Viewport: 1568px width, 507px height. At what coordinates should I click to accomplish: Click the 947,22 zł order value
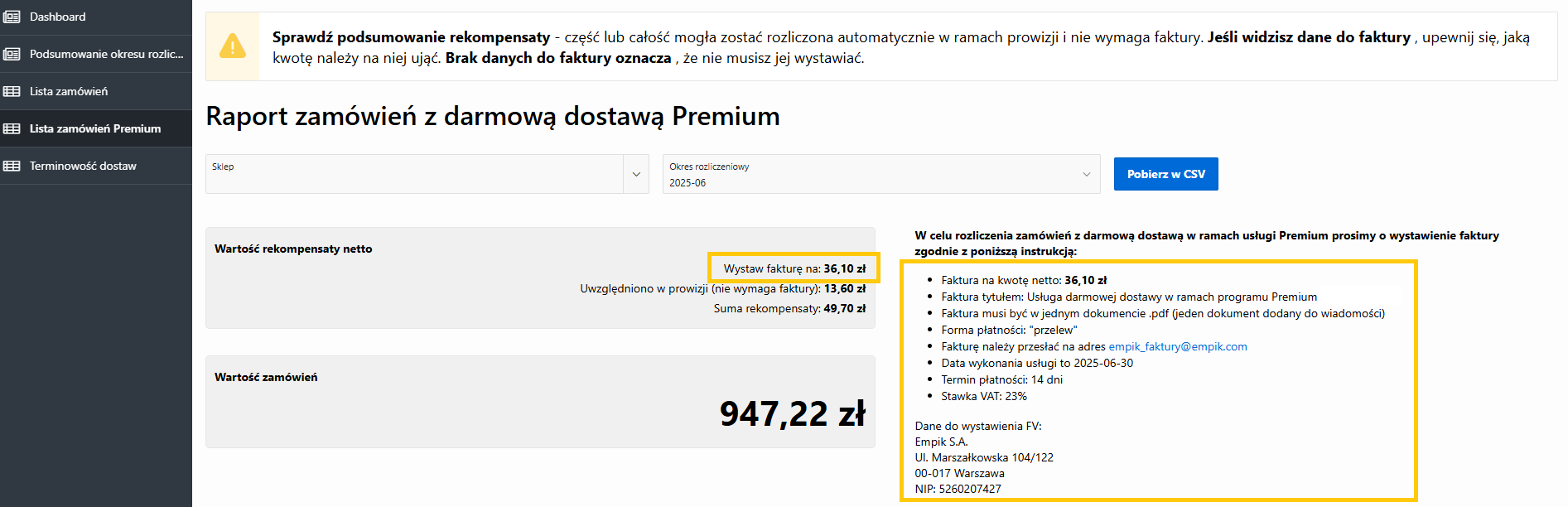click(792, 413)
